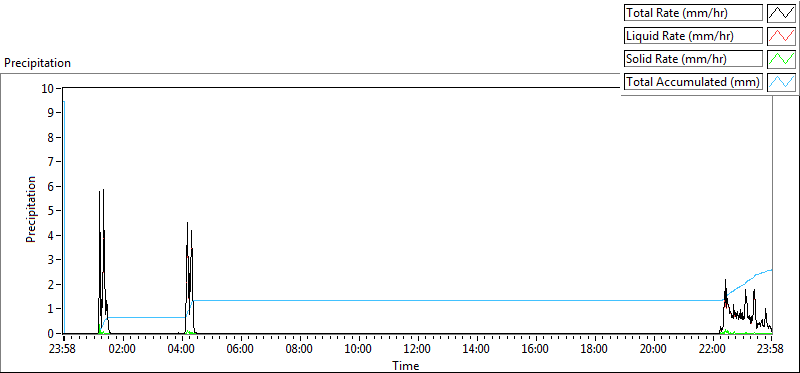
Task: Click the Solid Rate green line swatch
Action: (781, 59)
